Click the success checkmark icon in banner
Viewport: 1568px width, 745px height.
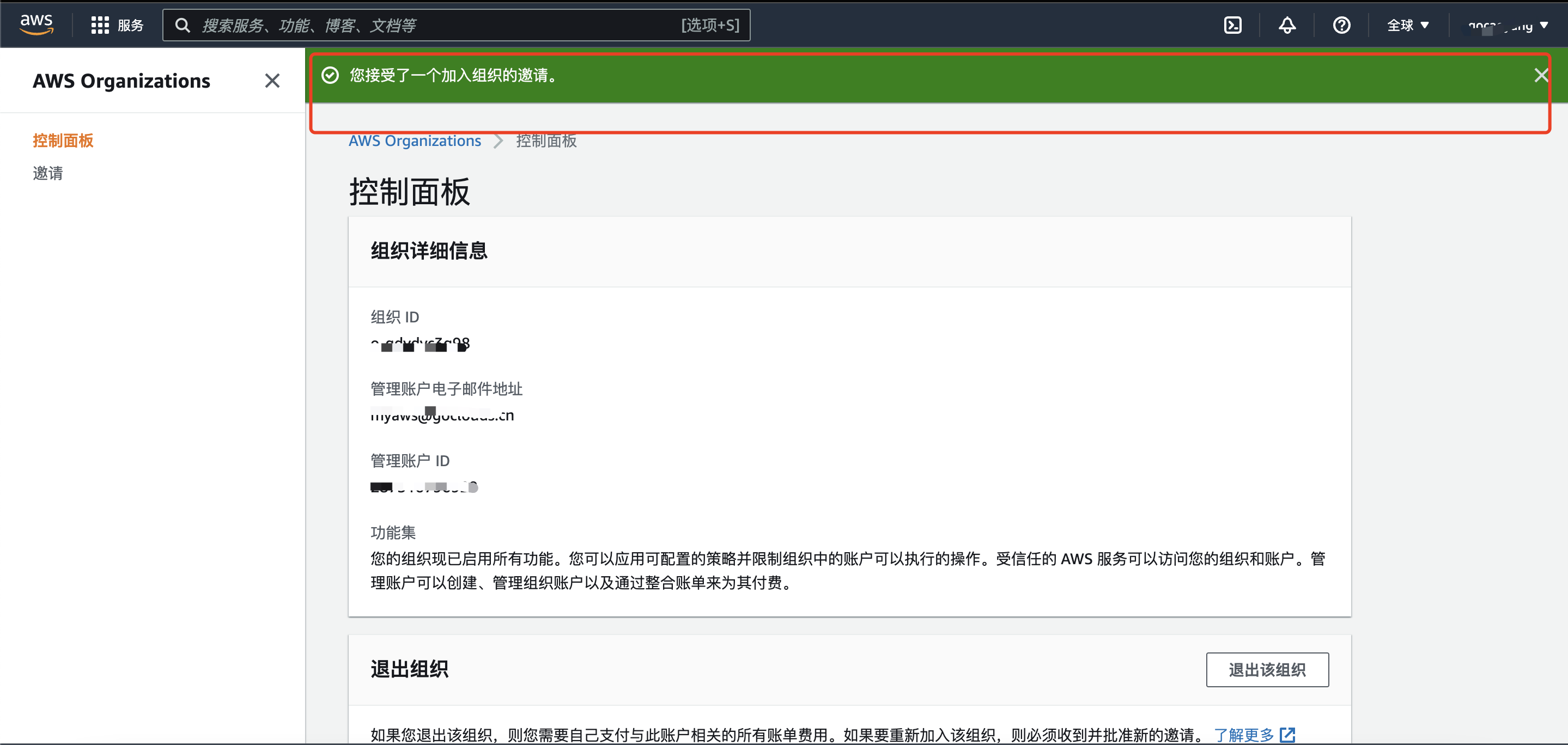click(x=330, y=76)
